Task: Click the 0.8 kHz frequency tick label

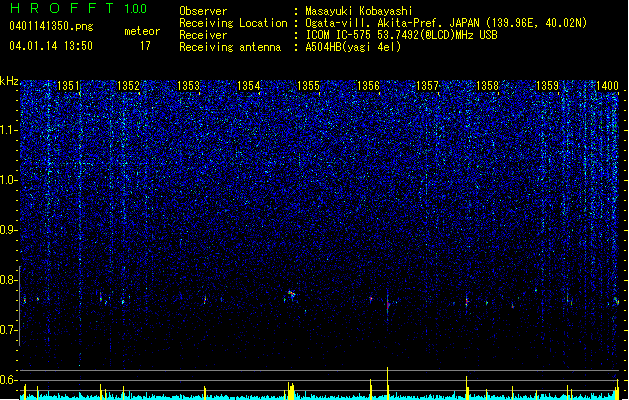Action: coord(9,280)
